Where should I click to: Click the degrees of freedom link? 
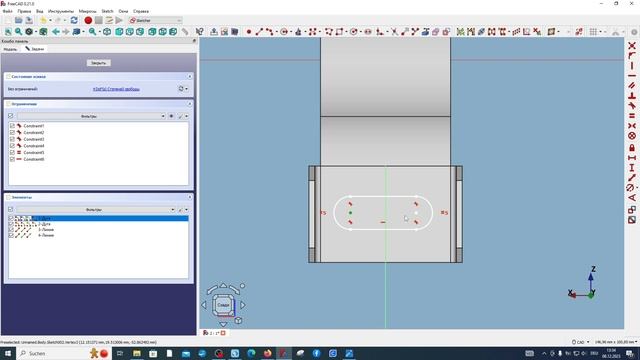pos(116,89)
